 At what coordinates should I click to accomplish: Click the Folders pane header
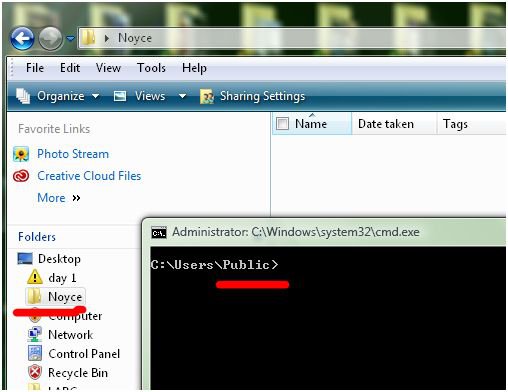(x=37, y=237)
